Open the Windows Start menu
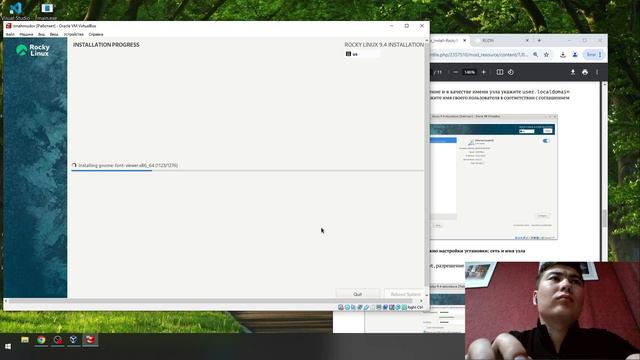This screenshot has width=640, height=360. click(x=8, y=347)
